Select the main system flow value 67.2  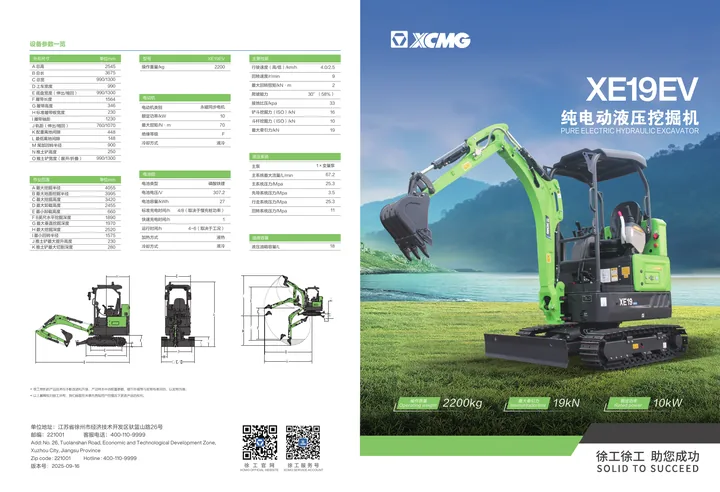pos(330,175)
